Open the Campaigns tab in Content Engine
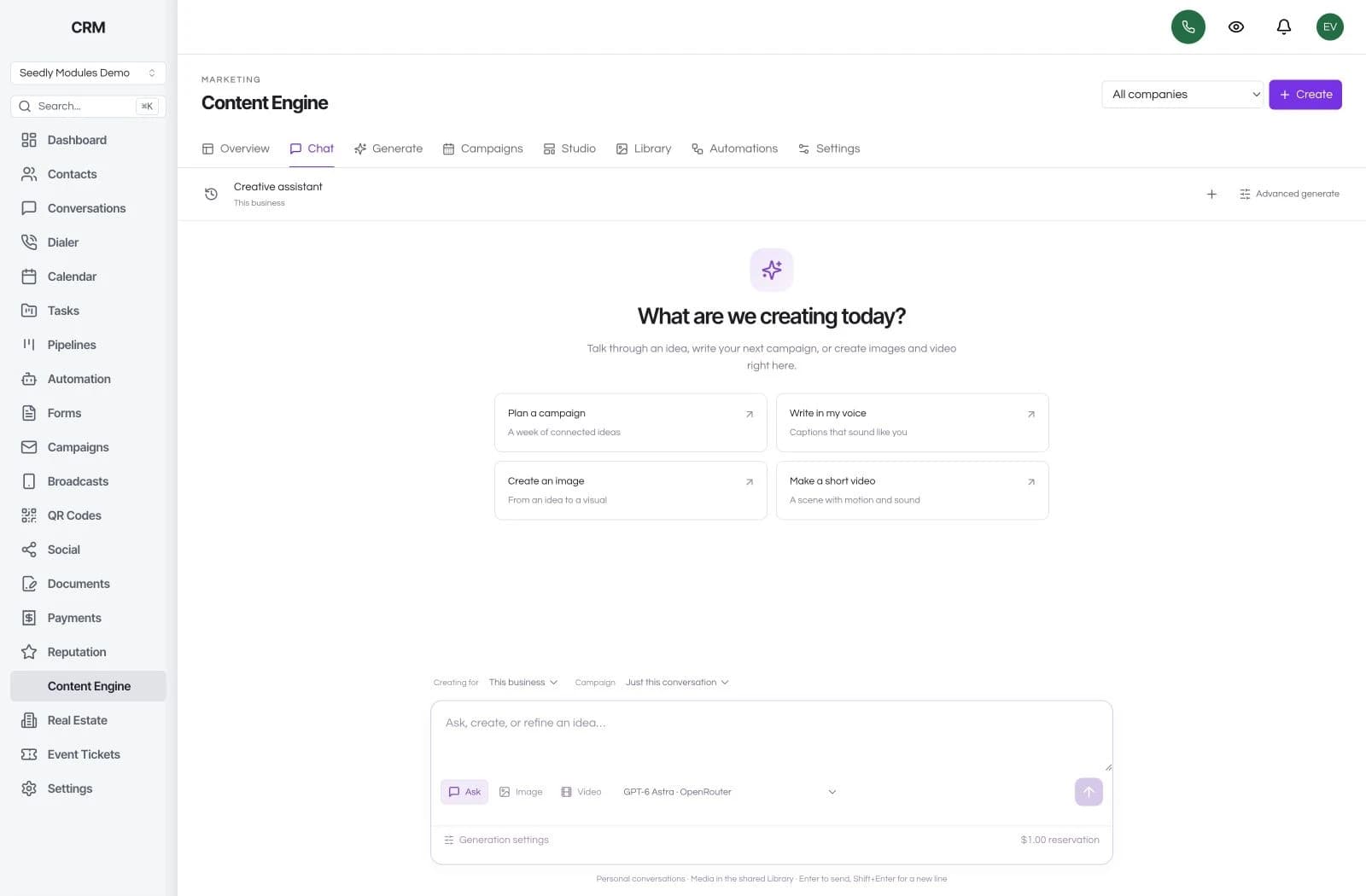This screenshot has height=896, width=1366. (x=482, y=148)
